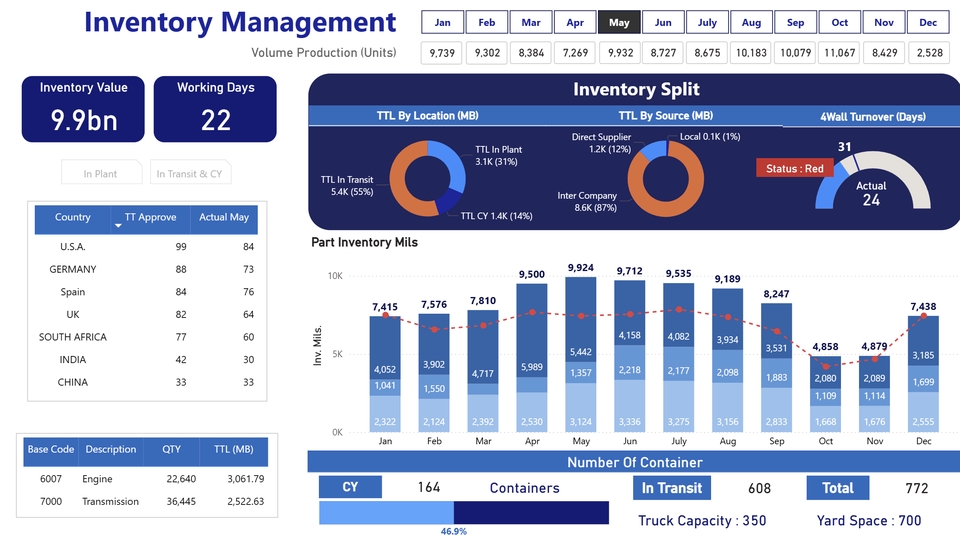Sort table by Actual May column header
960x535 pixels.
(x=224, y=218)
